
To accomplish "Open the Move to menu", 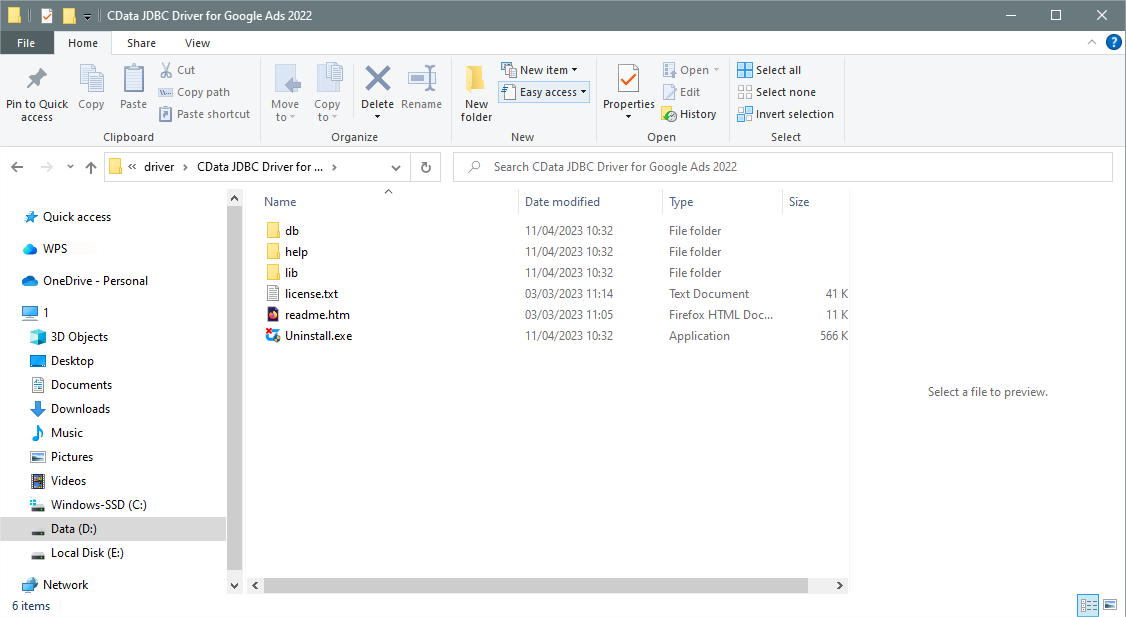I will click(285, 93).
